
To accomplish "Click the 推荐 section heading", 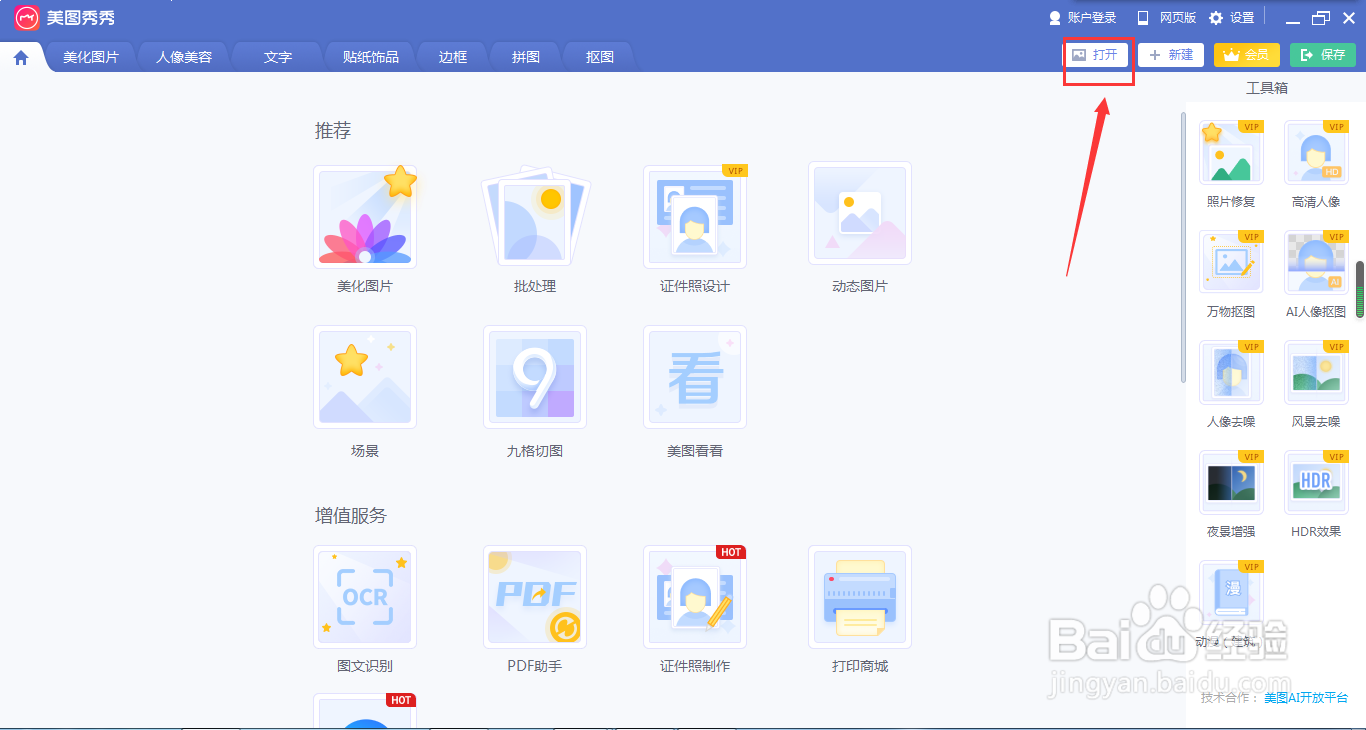I will coord(333,131).
